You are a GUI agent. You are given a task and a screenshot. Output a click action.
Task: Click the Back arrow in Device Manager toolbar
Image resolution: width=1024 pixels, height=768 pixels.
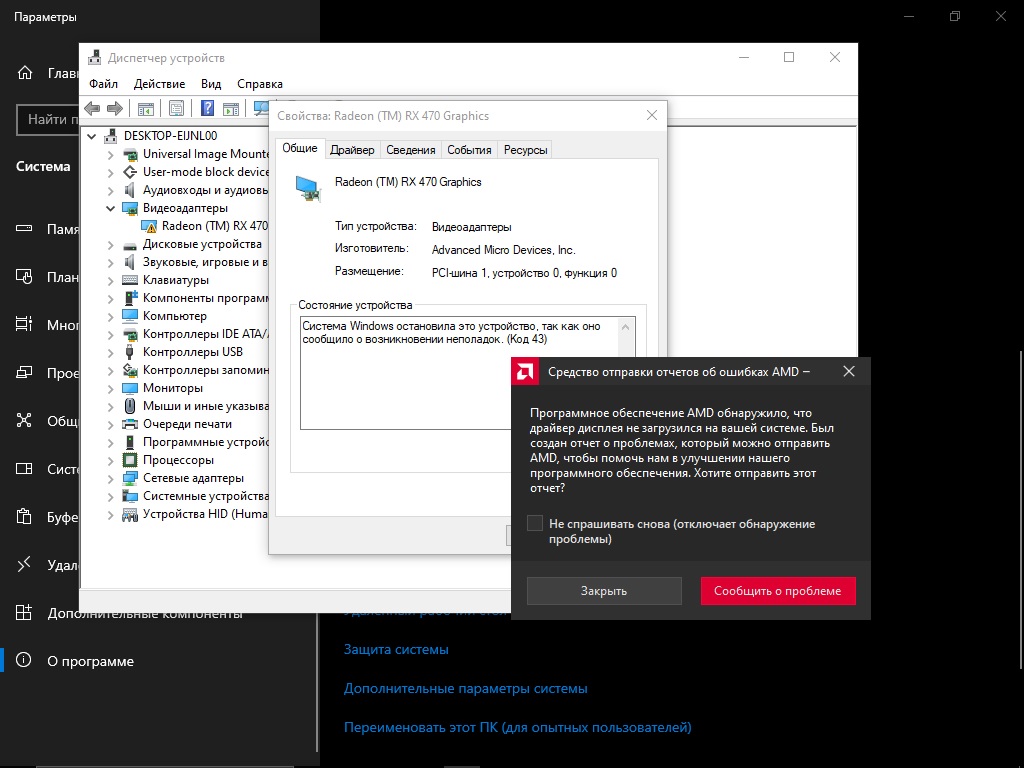[92, 108]
